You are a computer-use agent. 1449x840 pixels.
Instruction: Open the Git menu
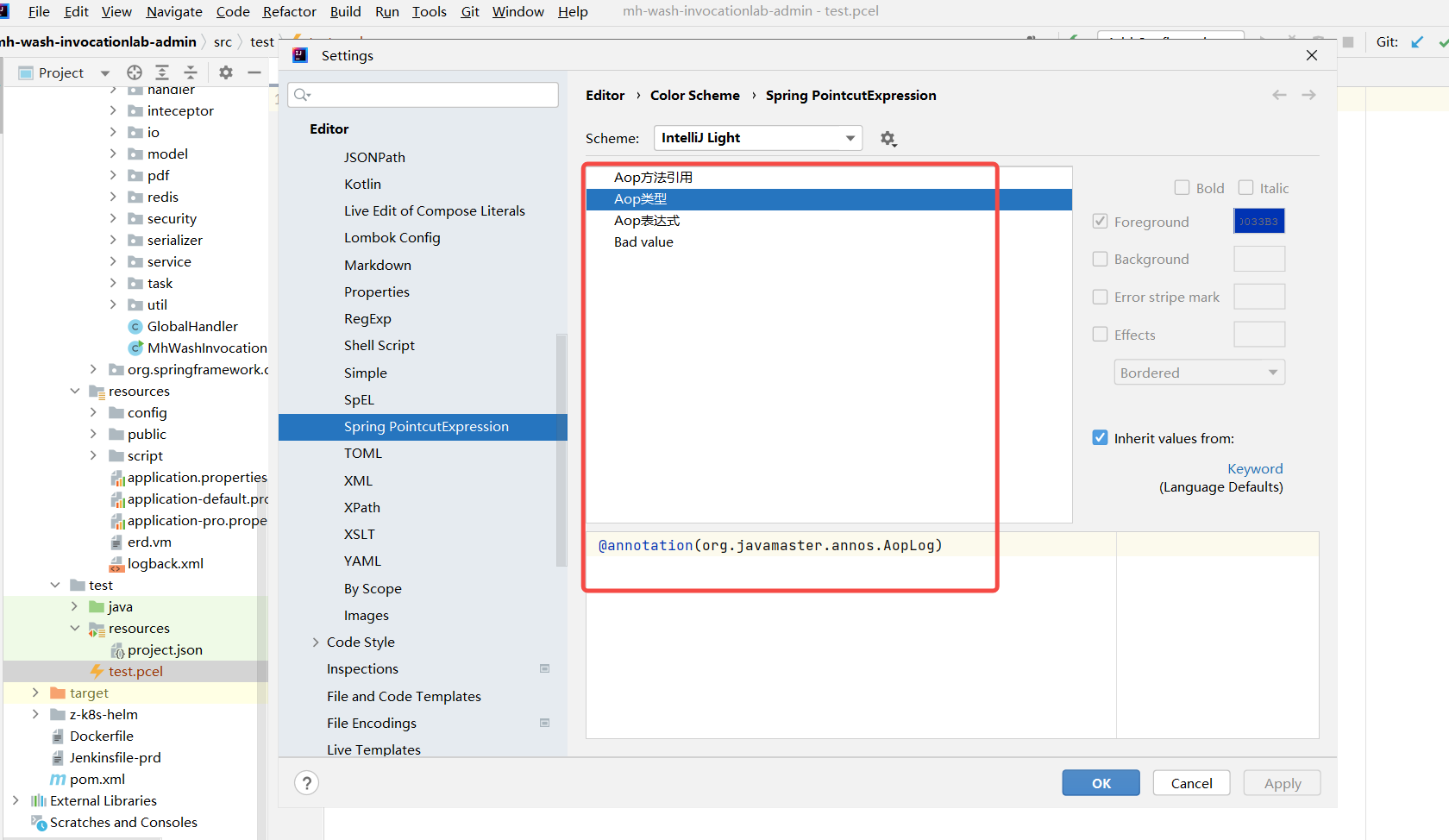pos(470,11)
